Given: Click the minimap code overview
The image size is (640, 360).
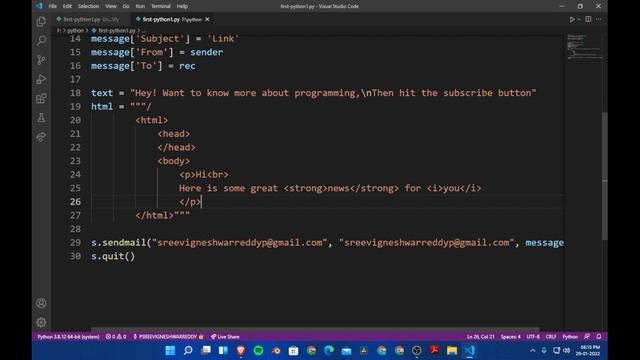Looking at the screenshot, I should (584, 47).
